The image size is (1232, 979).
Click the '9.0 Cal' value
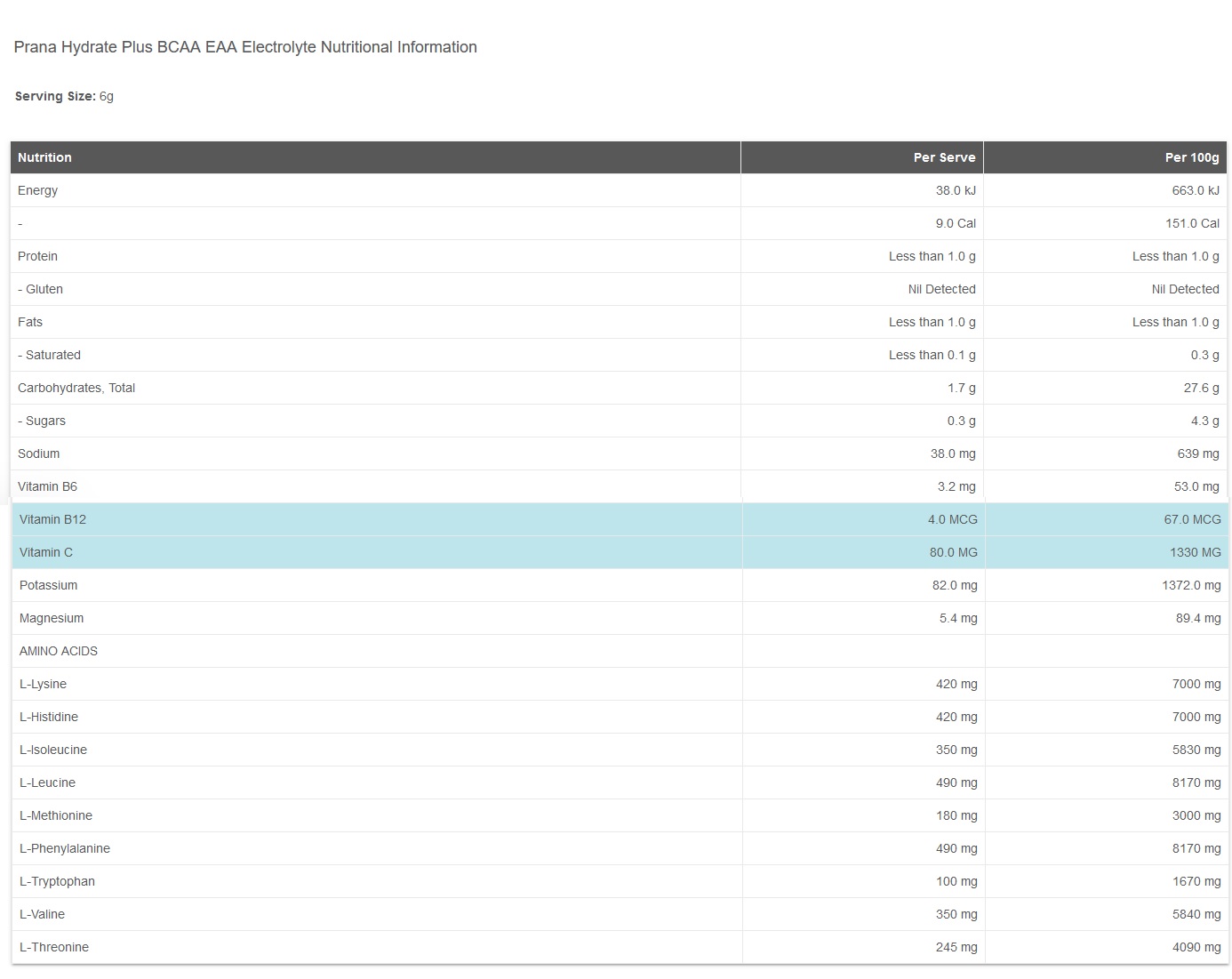(x=956, y=223)
